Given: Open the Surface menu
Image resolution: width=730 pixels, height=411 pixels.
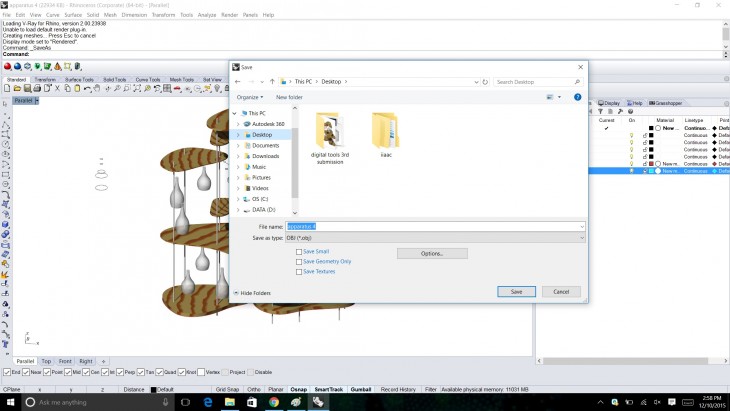Looking at the screenshot, I should tap(73, 15).
